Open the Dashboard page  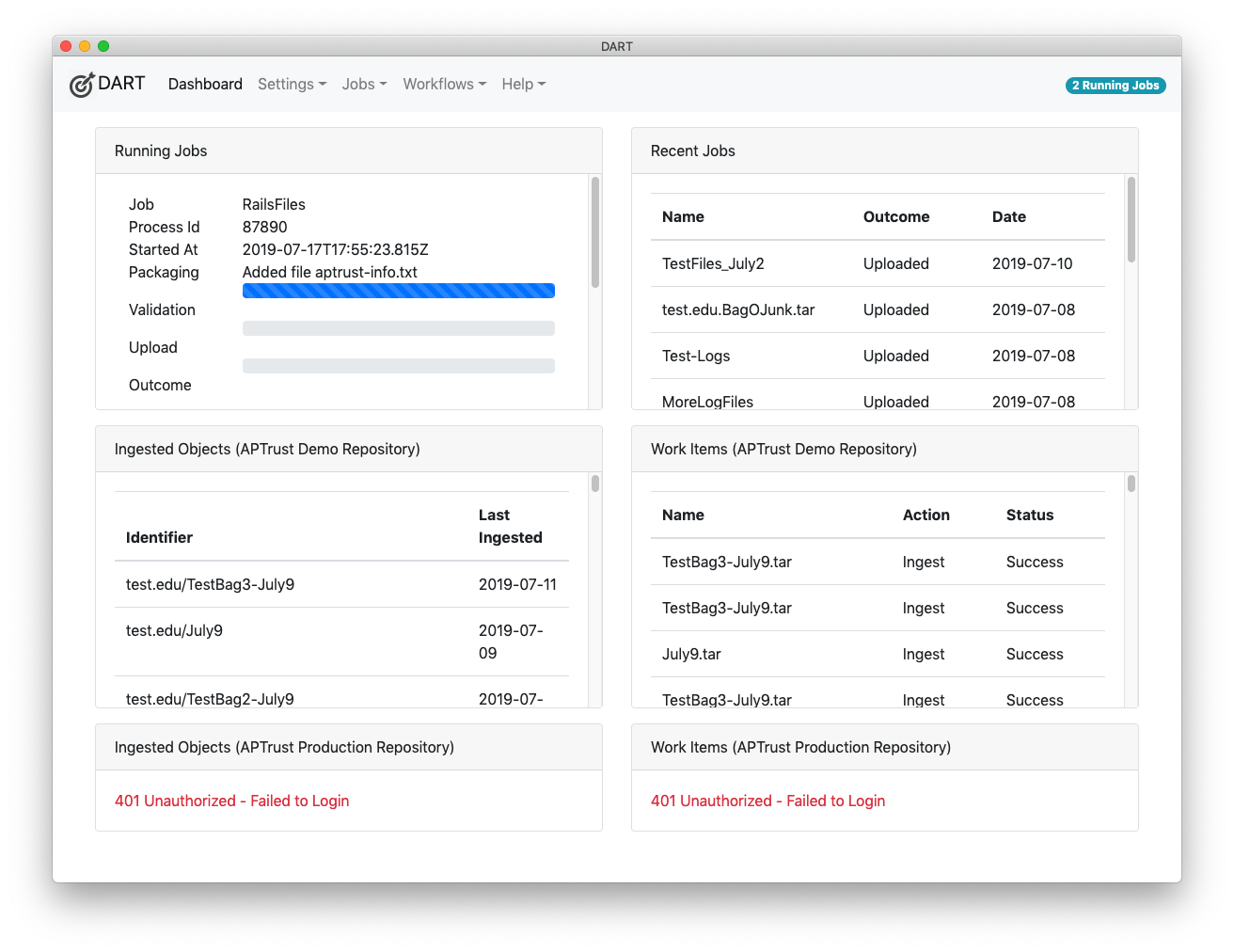coord(205,84)
